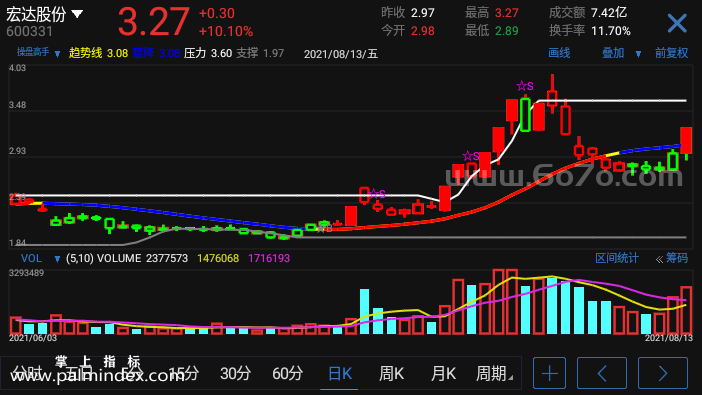Toggle the 前复权 adjustment setting
Screen dimensions: 702x395
pos(671,53)
